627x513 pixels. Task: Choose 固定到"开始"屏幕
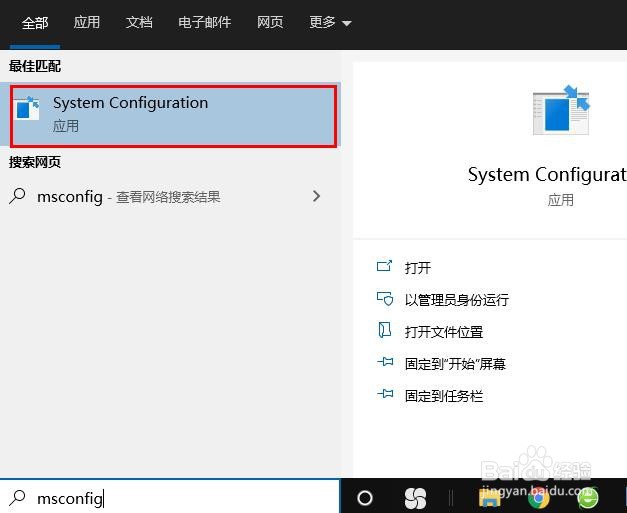(455, 364)
